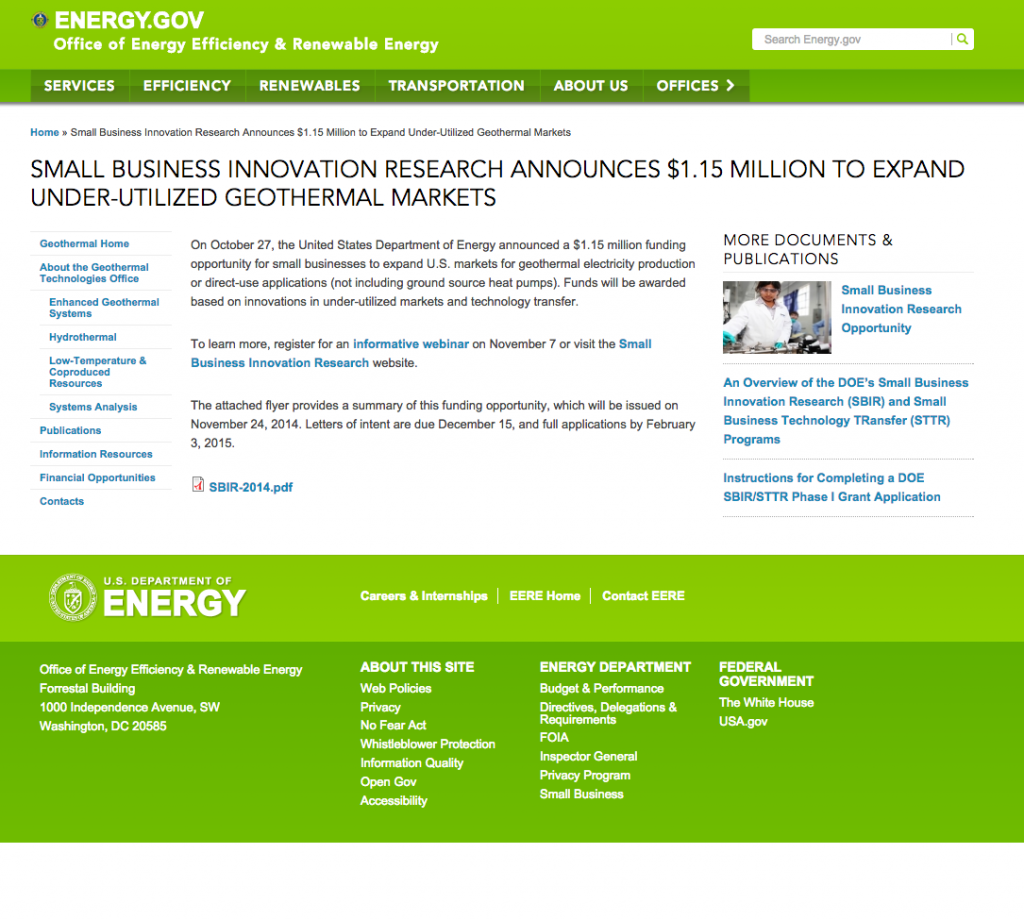Follow the informative webinar link
The image size is (1024, 920).
(x=411, y=344)
